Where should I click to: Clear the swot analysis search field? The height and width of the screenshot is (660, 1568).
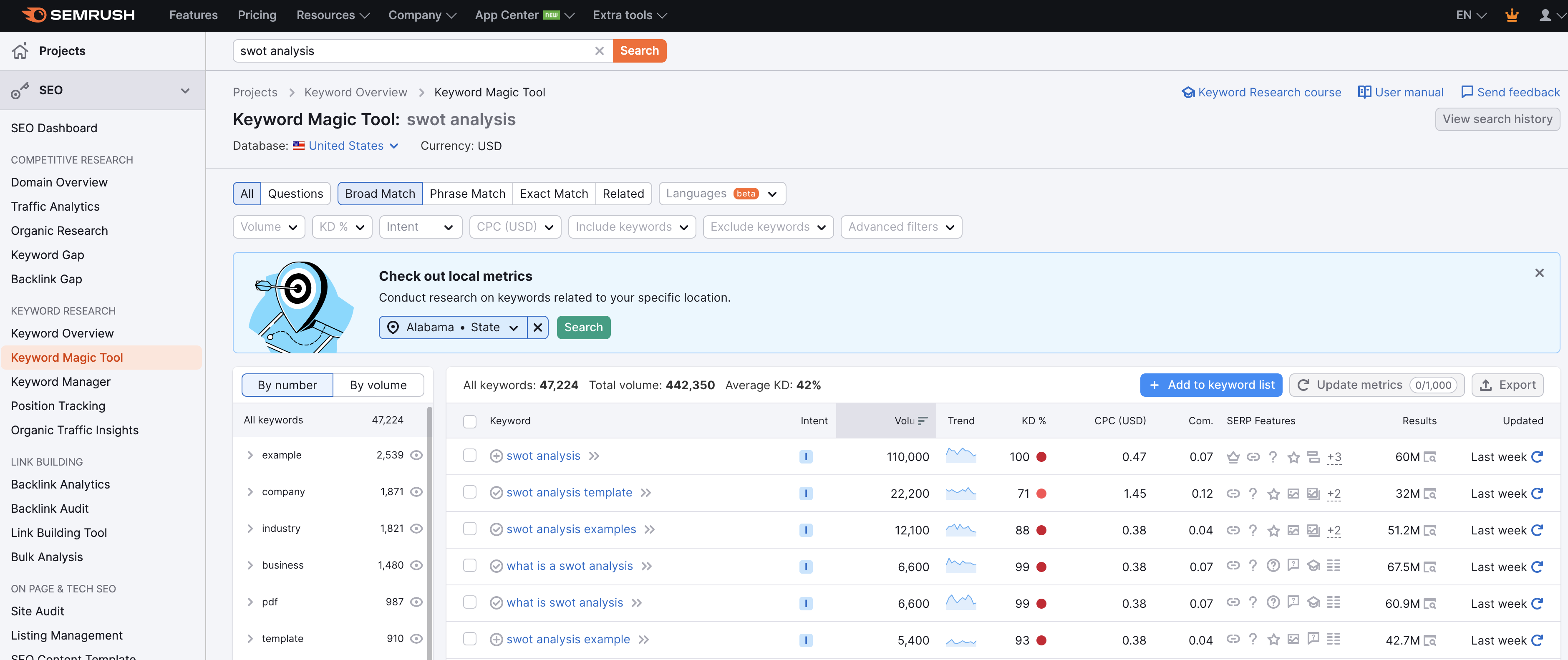click(x=599, y=51)
